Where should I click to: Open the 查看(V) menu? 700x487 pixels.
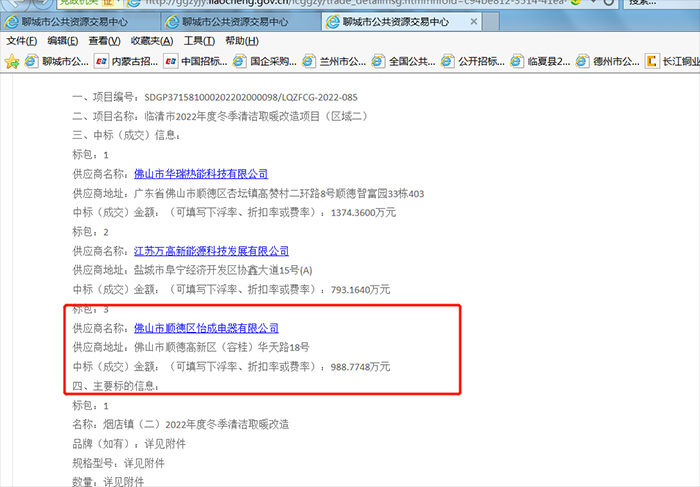pyautogui.click(x=104, y=41)
